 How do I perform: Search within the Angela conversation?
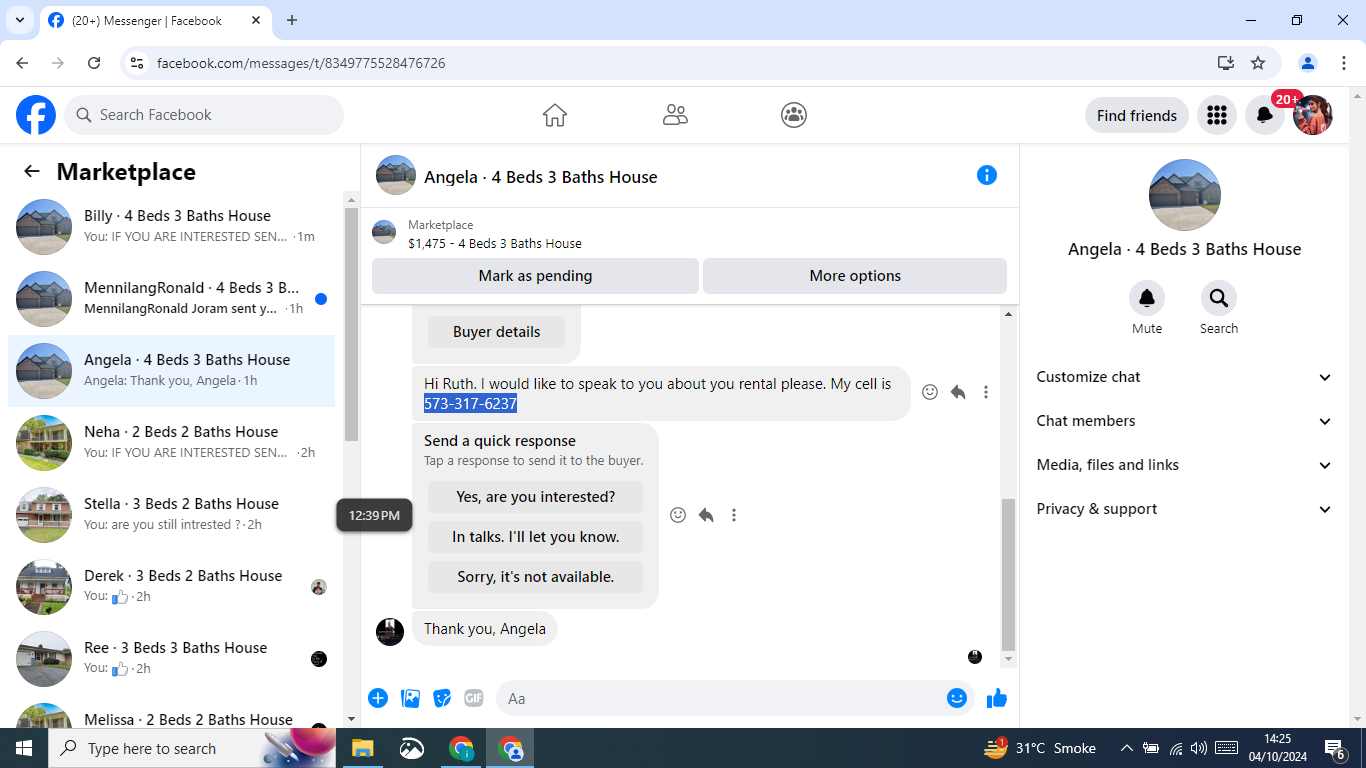1219,298
